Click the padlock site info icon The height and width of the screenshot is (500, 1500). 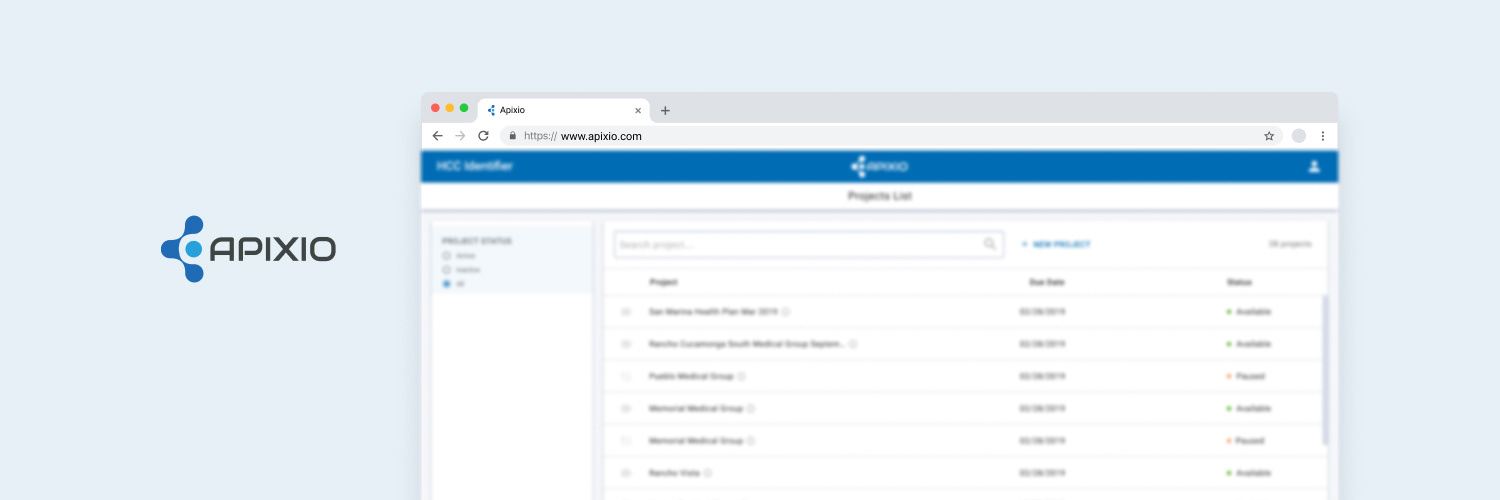(x=512, y=136)
